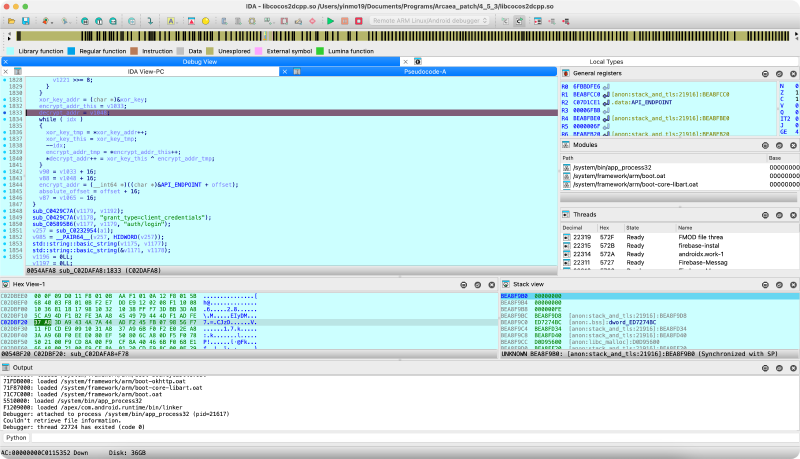Screen dimensions: 800x459
Task: Toggle breakpoint dot at pseudocode line 1831
Action: 5,101
